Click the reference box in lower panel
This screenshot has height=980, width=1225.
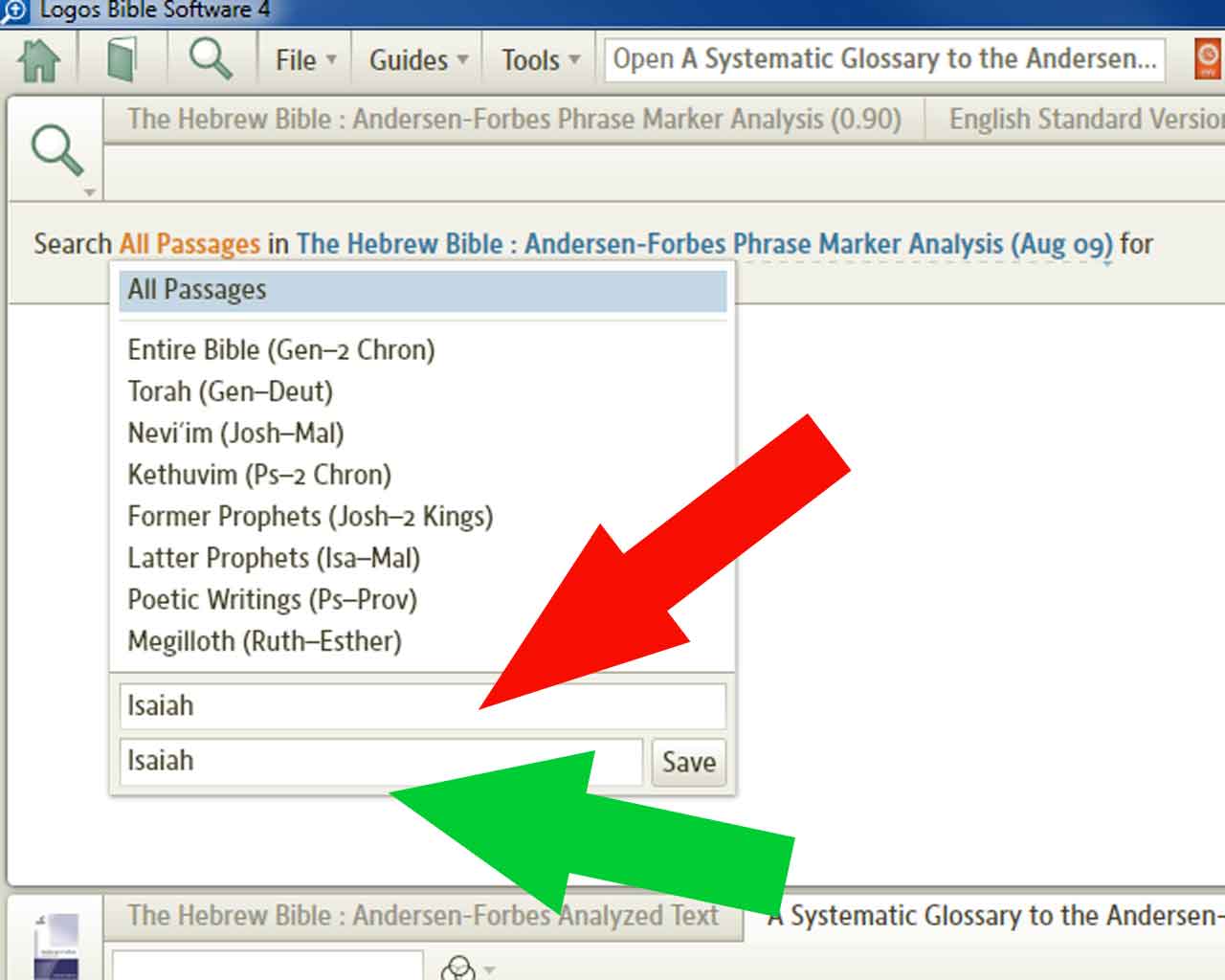267,966
